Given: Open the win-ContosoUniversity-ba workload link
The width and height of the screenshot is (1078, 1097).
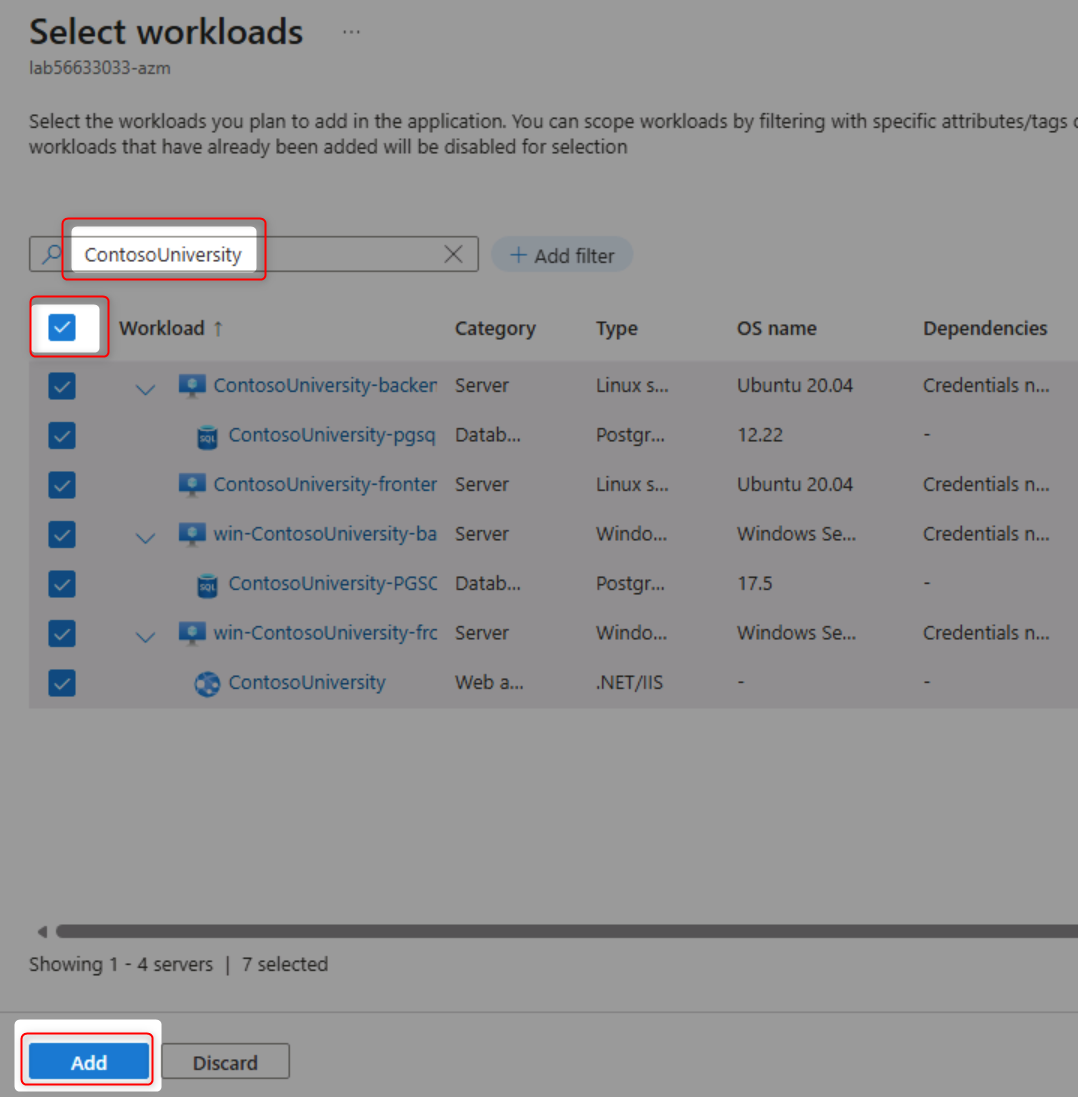Looking at the screenshot, I should 325,534.
